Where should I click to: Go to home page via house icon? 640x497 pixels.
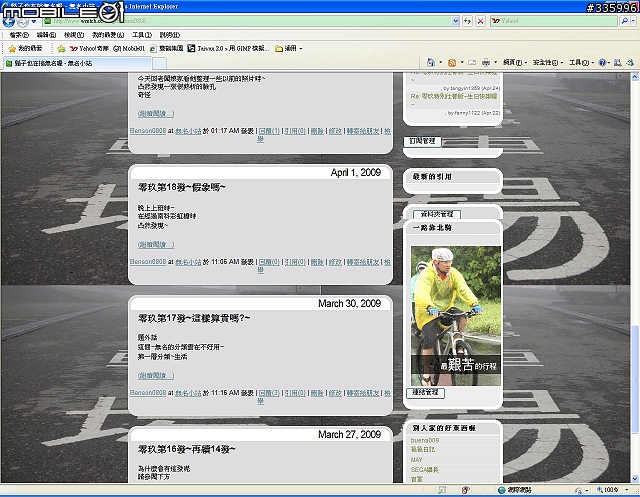tap(431, 62)
